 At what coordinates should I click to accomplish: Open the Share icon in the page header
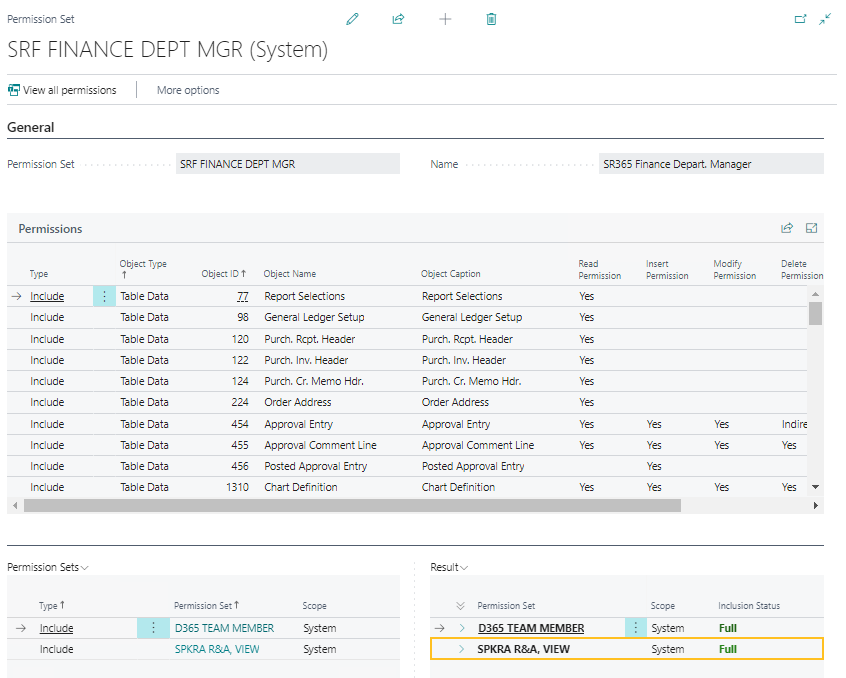398,18
